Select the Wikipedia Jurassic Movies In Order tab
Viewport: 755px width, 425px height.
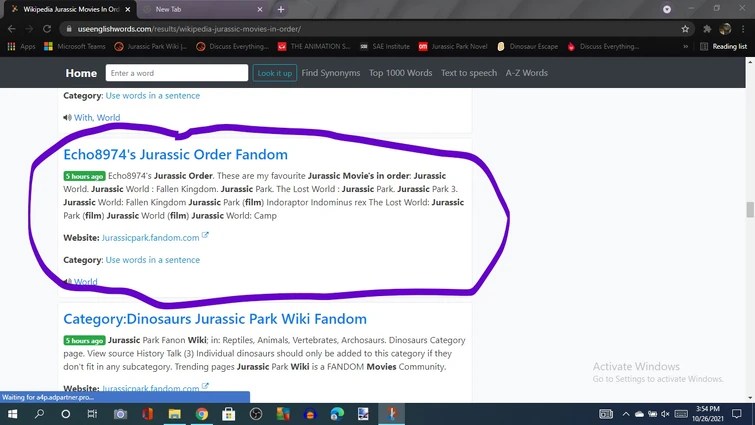[70, 9]
